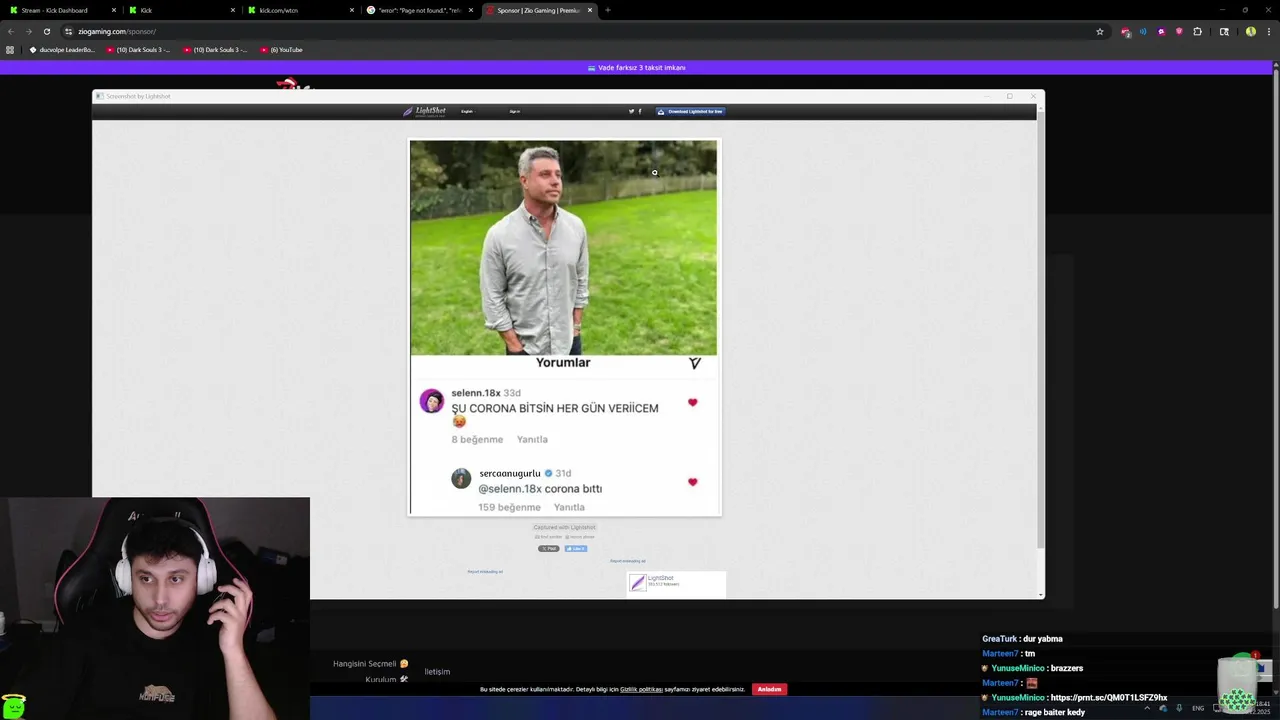The width and height of the screenshot is (1280, 720).
Task: Open the first Dark Souls 3 bookmark
Action: (138, 49)
